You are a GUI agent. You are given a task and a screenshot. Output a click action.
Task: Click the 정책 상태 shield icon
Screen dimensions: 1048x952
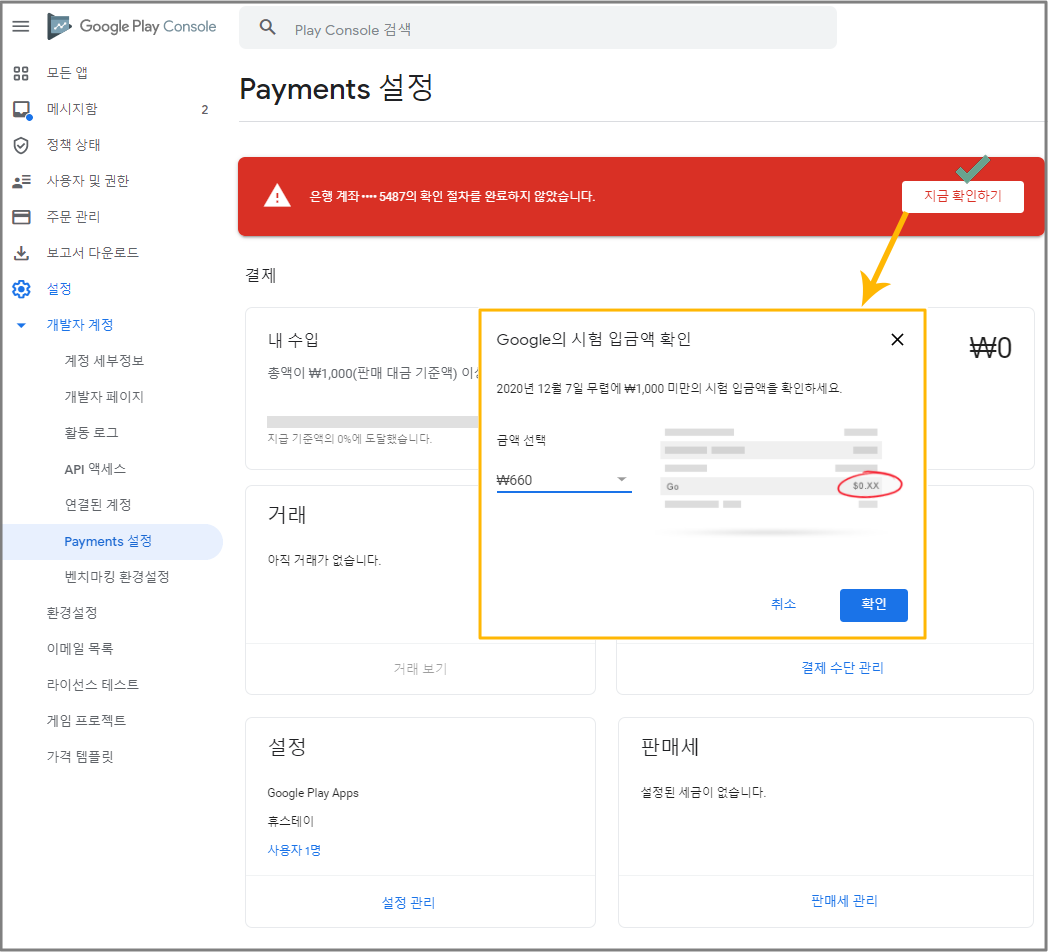click(22, 145)
